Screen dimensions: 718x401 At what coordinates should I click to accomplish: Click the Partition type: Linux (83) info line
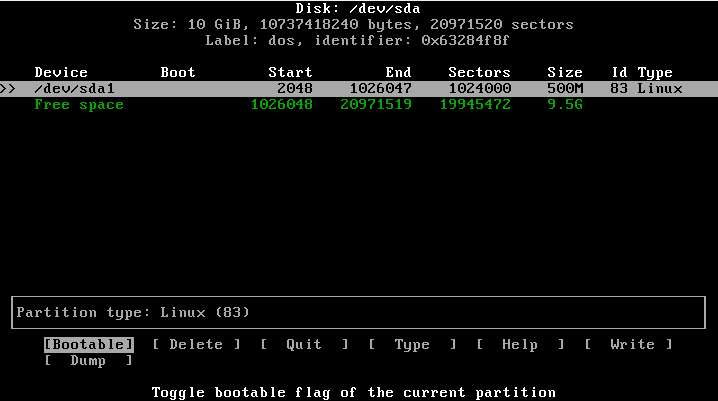133,312
